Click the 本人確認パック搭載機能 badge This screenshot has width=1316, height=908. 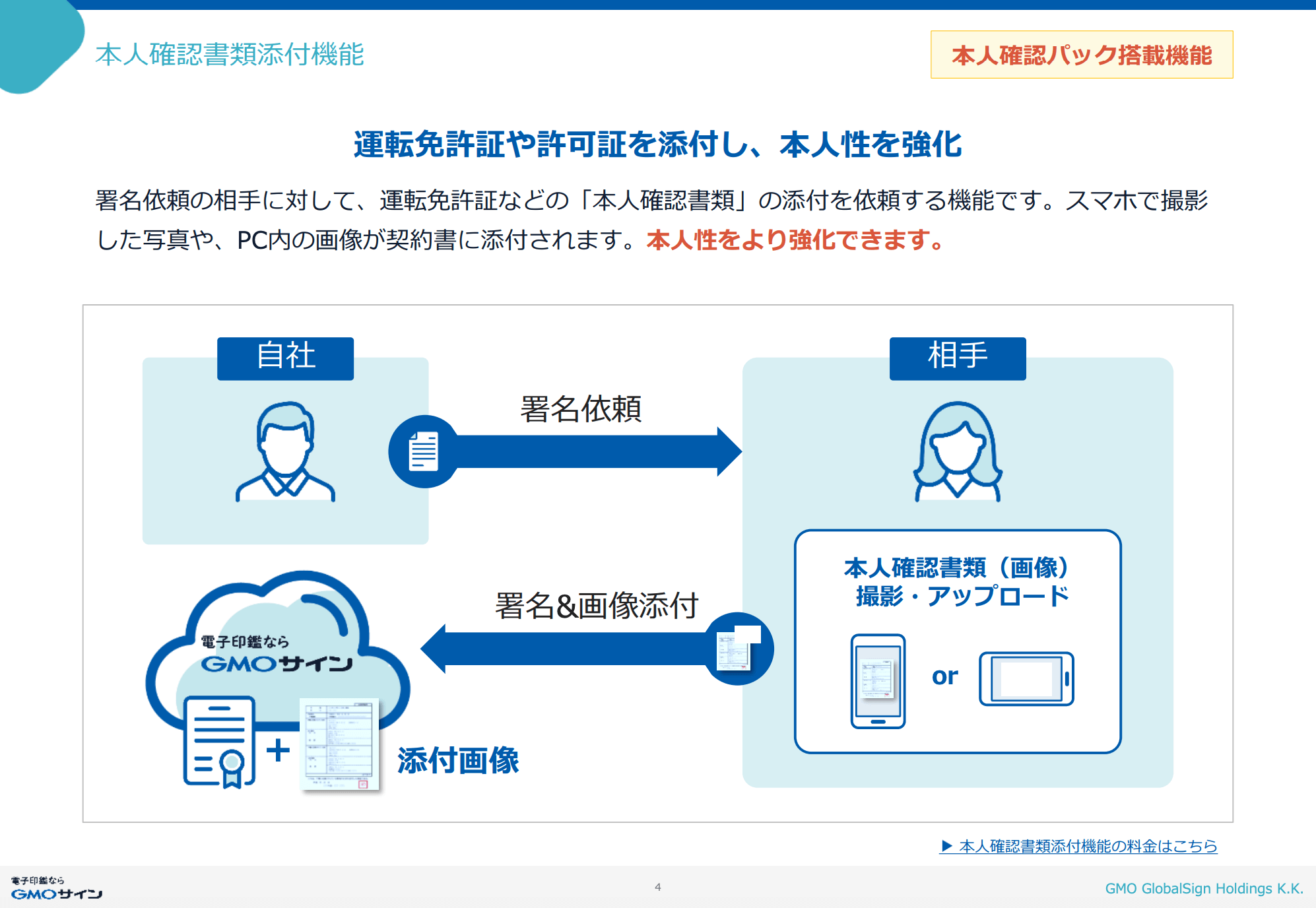pos(1081,55)
